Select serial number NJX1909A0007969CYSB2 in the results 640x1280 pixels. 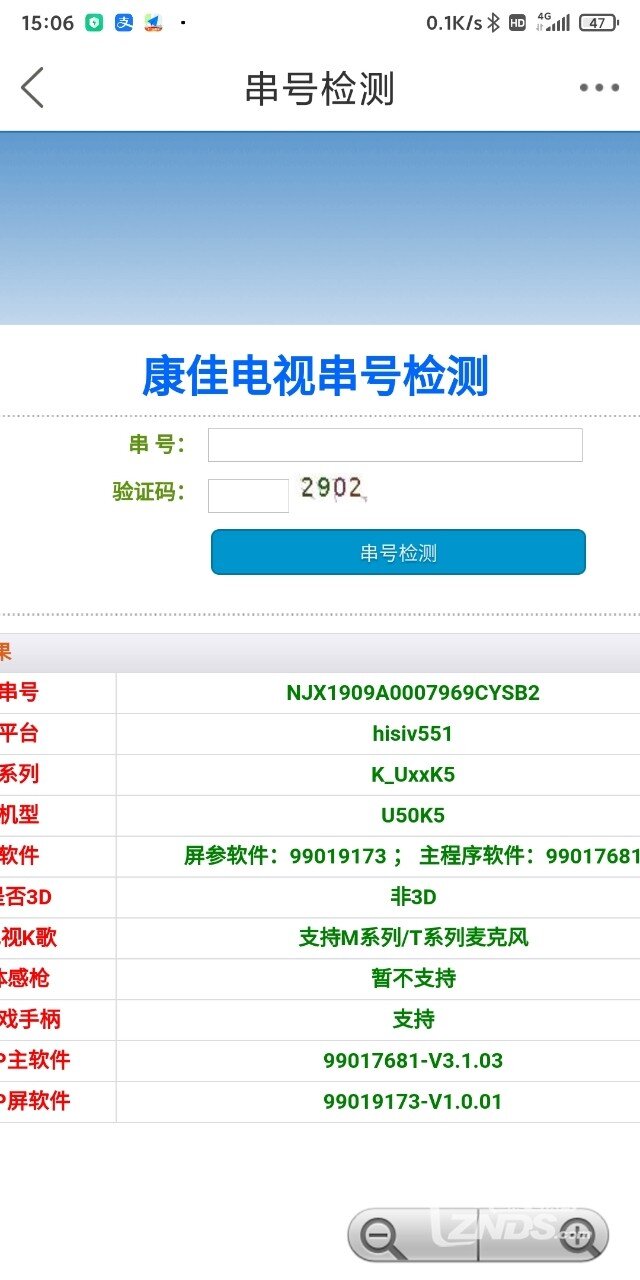(x=412, y=693)
